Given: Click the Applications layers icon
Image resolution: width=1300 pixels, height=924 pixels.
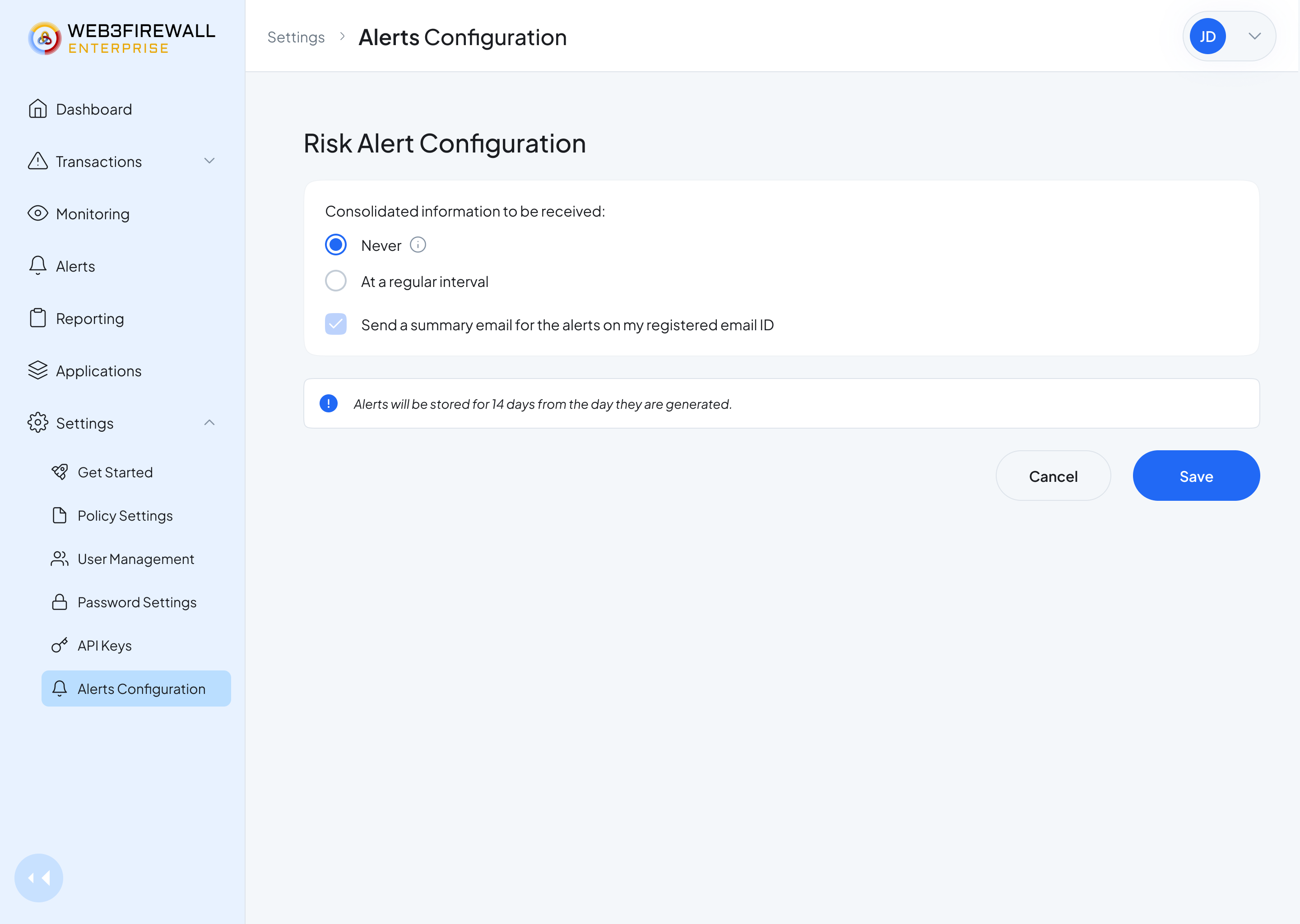Looking at the screenshot, I should coord(37,370).
